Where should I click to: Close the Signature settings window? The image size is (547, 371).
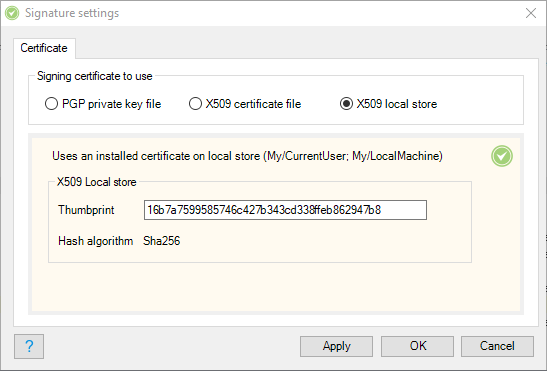pyautogui.click(x=531, y=13)
